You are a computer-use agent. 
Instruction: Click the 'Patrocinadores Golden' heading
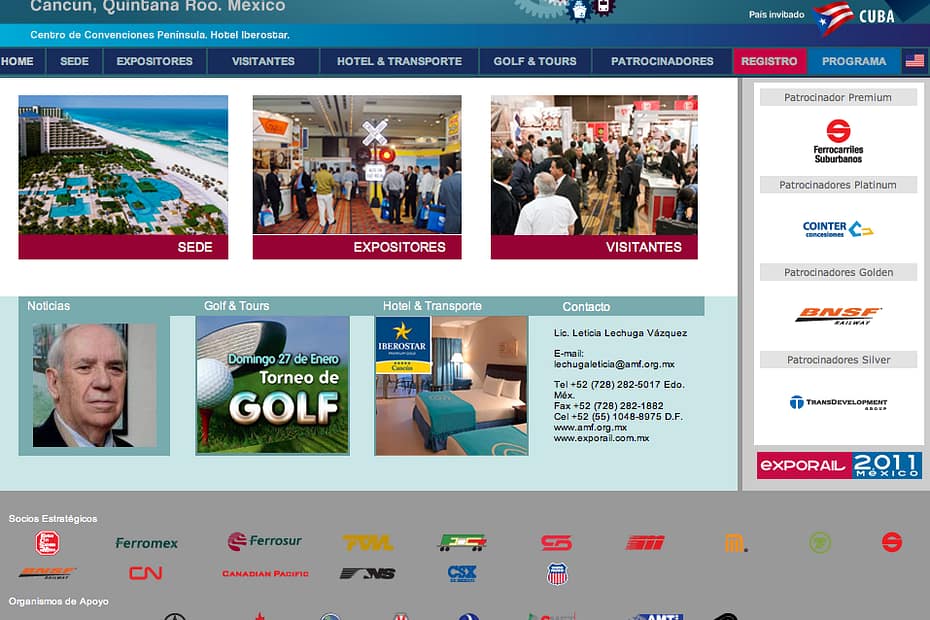point(838,272)
